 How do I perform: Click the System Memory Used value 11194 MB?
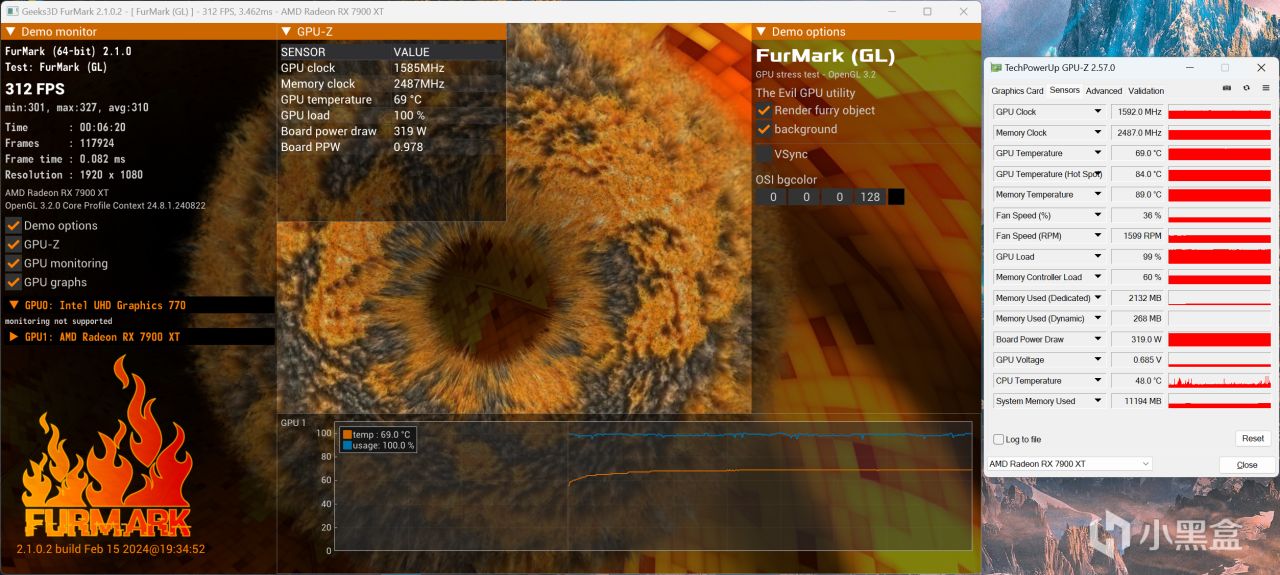pyautogui.click(x=1137, y=401)
